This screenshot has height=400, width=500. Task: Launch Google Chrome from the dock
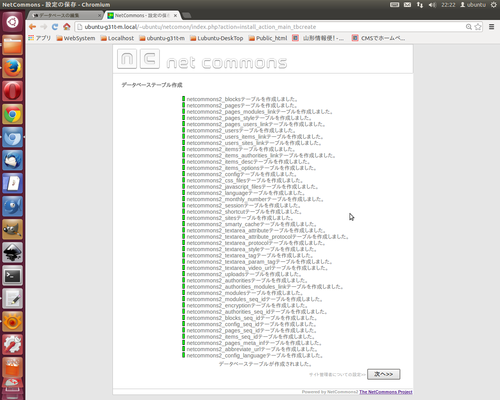13,114
